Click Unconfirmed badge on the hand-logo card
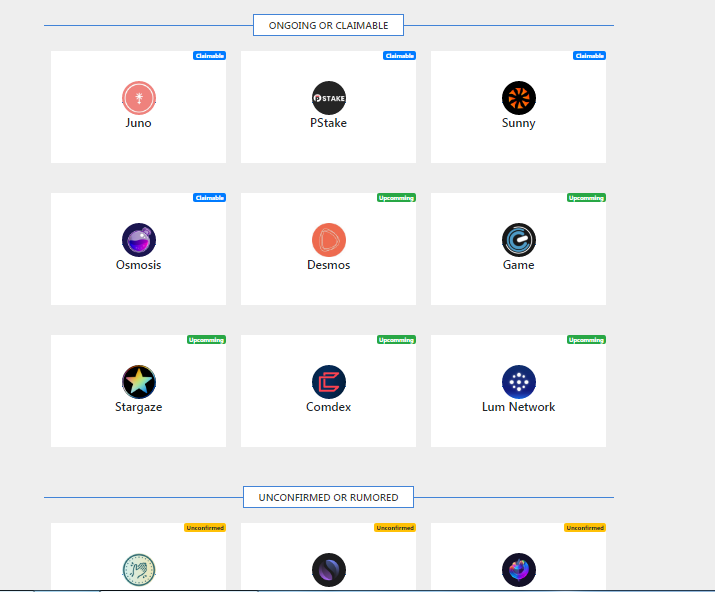The height and width of the screenshot is (592, 715). 205,528
